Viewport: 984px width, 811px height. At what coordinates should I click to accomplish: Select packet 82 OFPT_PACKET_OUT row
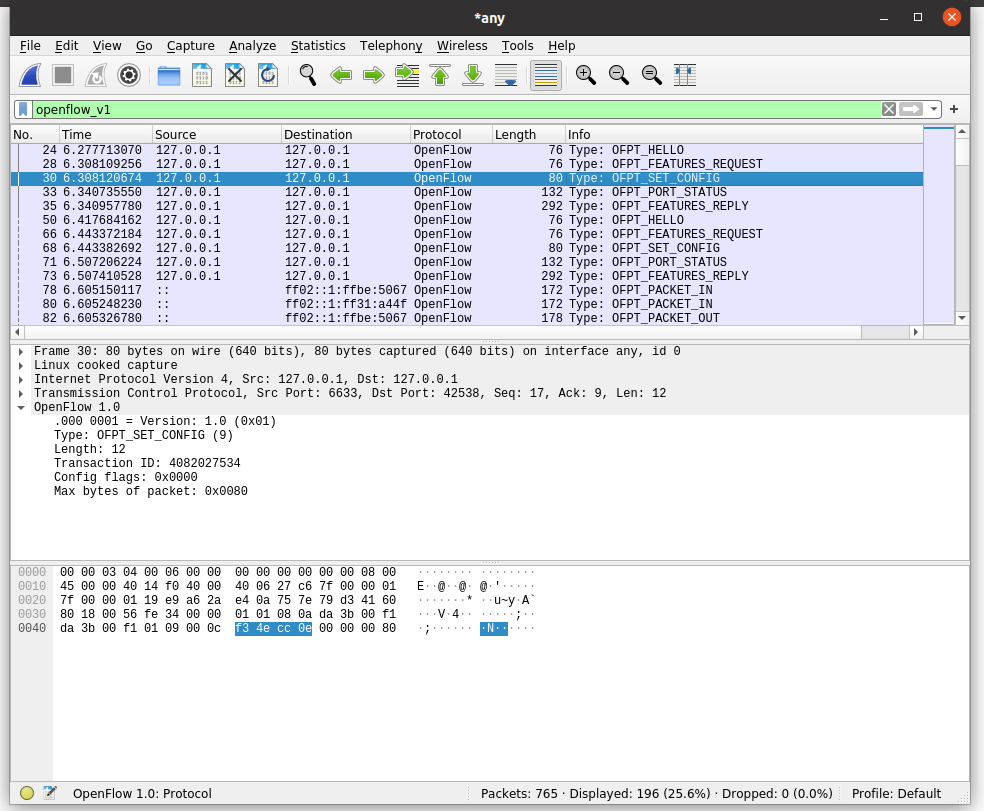[467, 318]
